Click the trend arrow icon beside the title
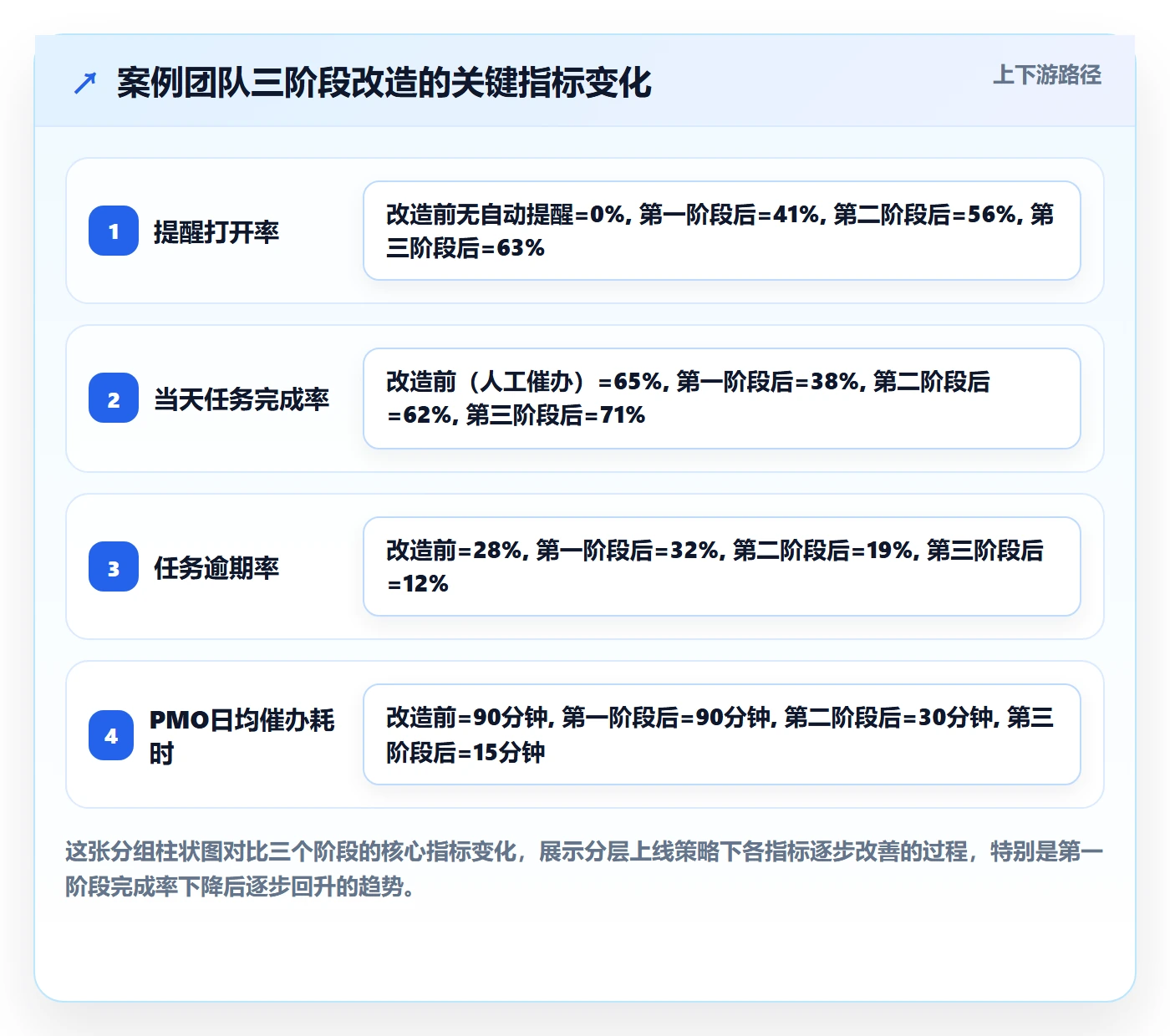Screen dimensions: 1170x1036 (x=85, y=83)
